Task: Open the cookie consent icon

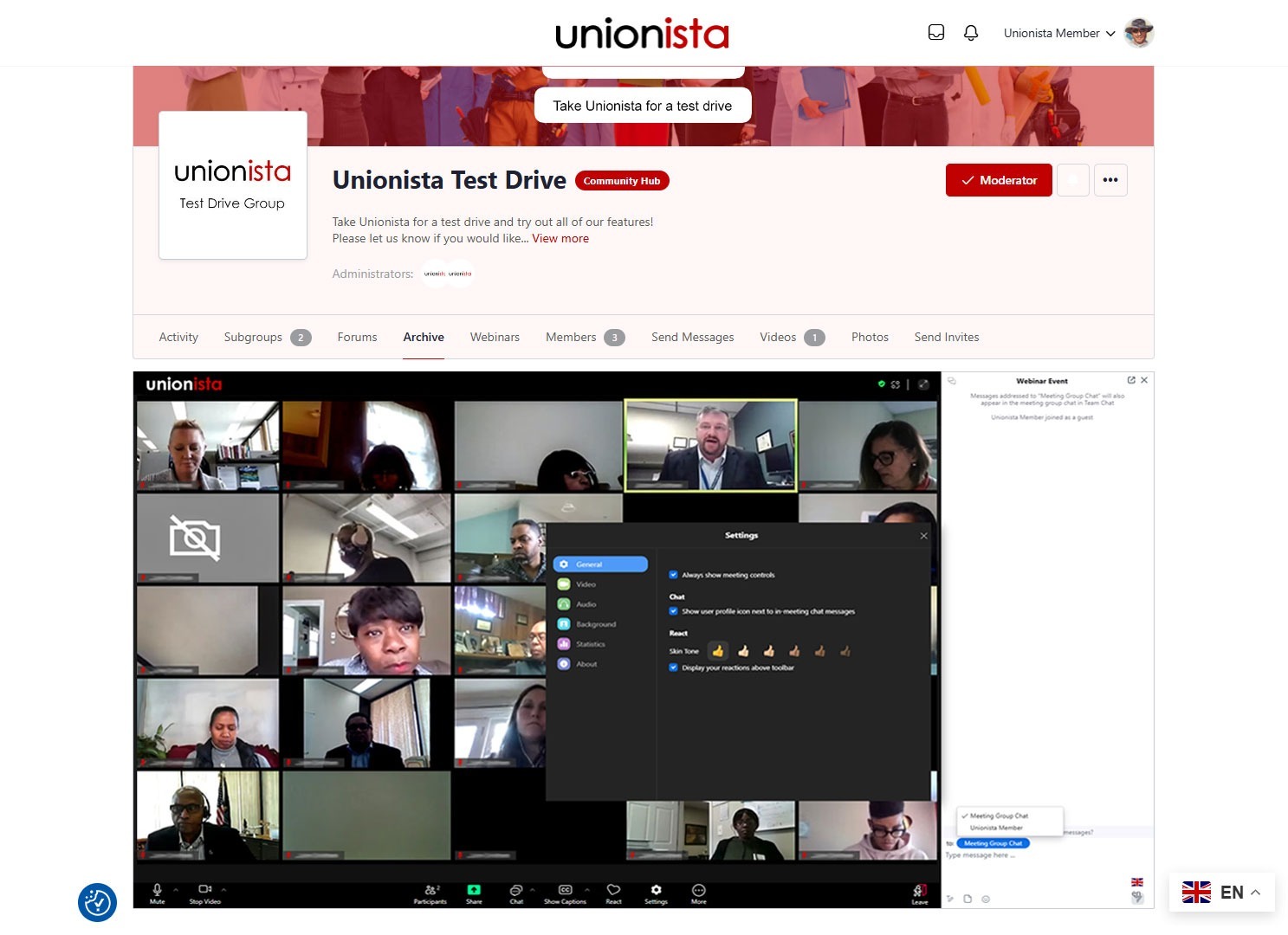Action: pos(97,903)
